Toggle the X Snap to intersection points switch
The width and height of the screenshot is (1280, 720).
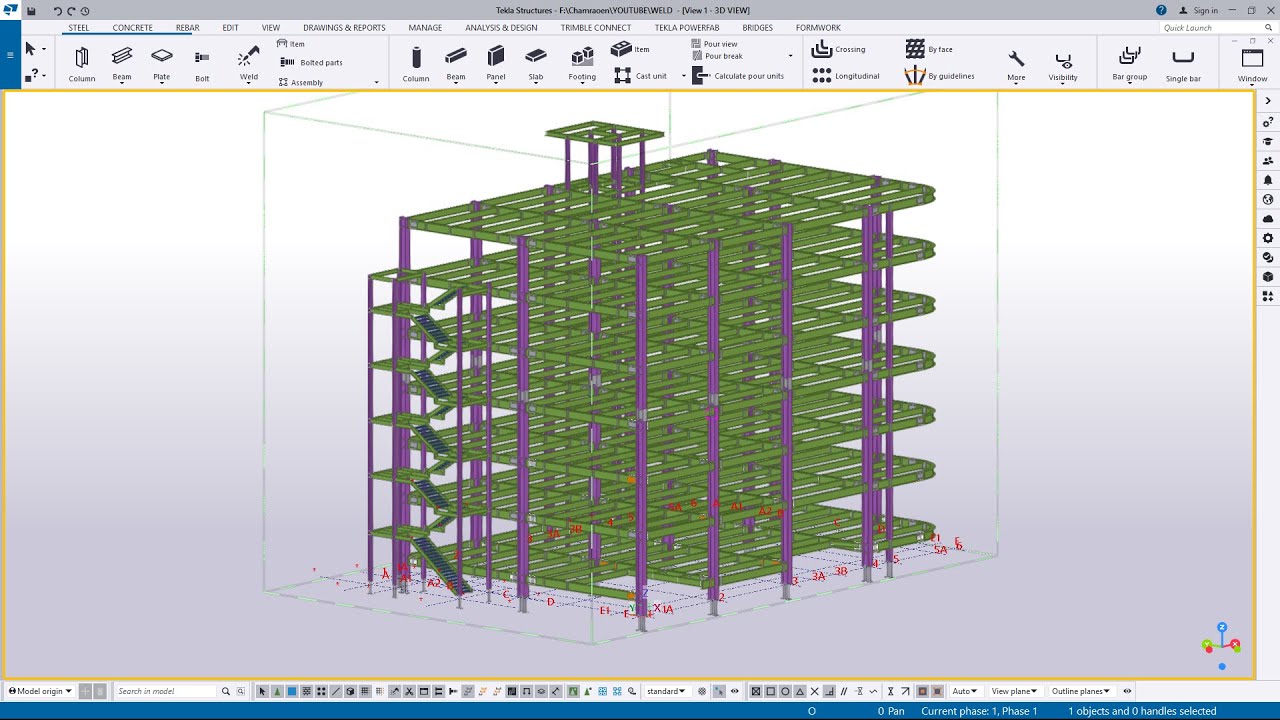click(x=814, y=691)
